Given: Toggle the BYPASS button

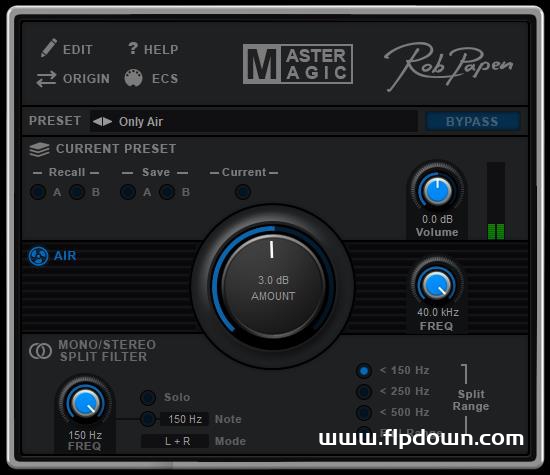Looking at the screenshot, I should pyautogui.click(x=472, y=121).
